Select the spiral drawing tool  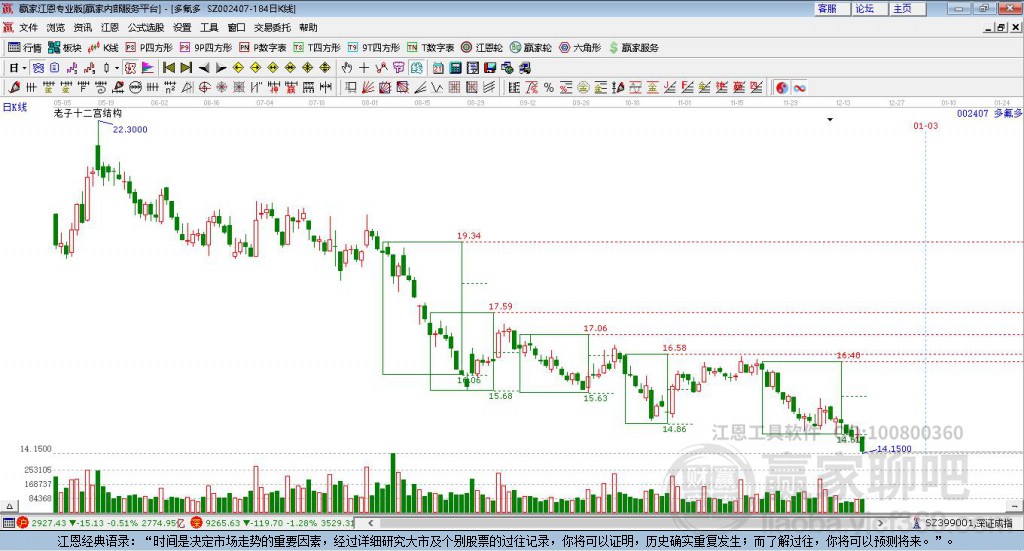tap(101, 87)
